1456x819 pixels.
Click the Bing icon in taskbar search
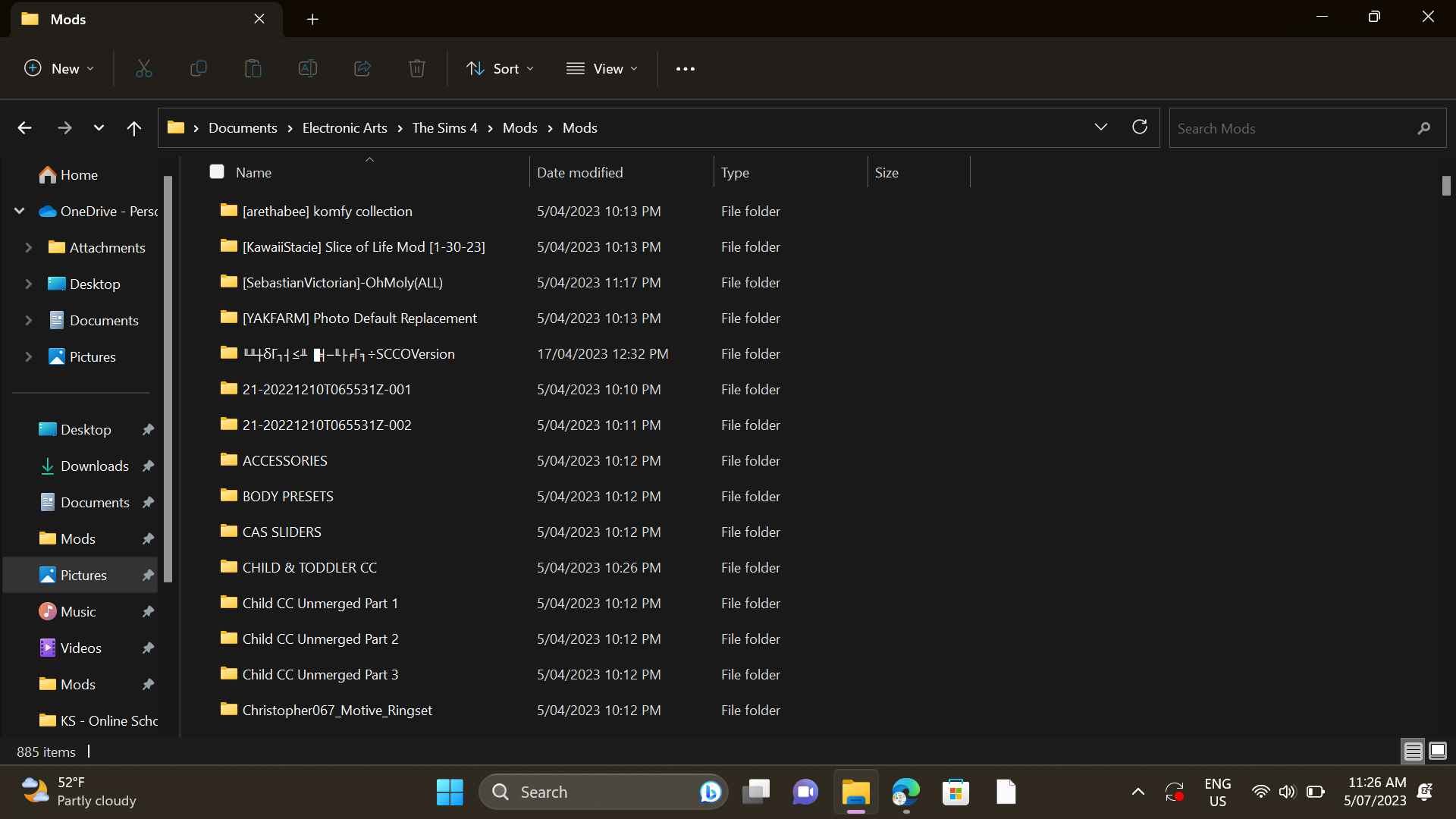[x=711, y=792]
